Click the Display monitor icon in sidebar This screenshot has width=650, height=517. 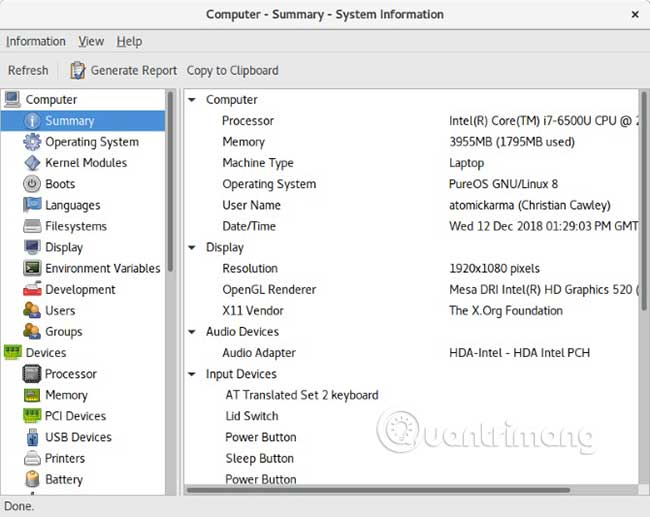pos(32,247)
